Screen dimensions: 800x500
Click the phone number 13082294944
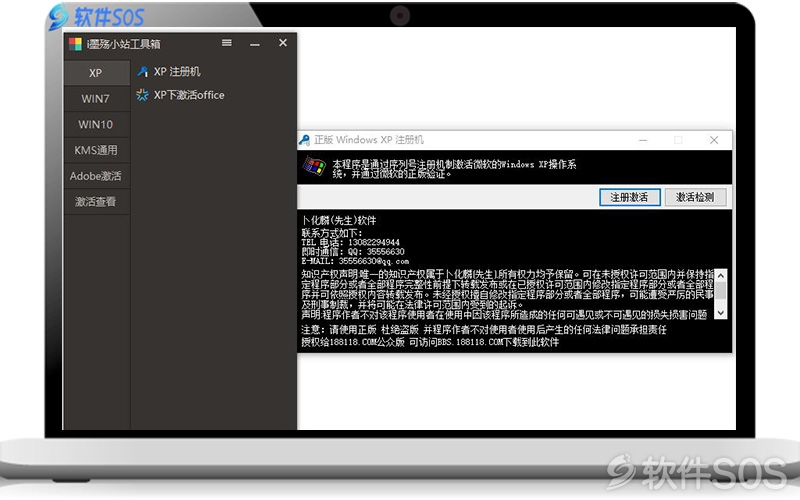tap(374, 242)
